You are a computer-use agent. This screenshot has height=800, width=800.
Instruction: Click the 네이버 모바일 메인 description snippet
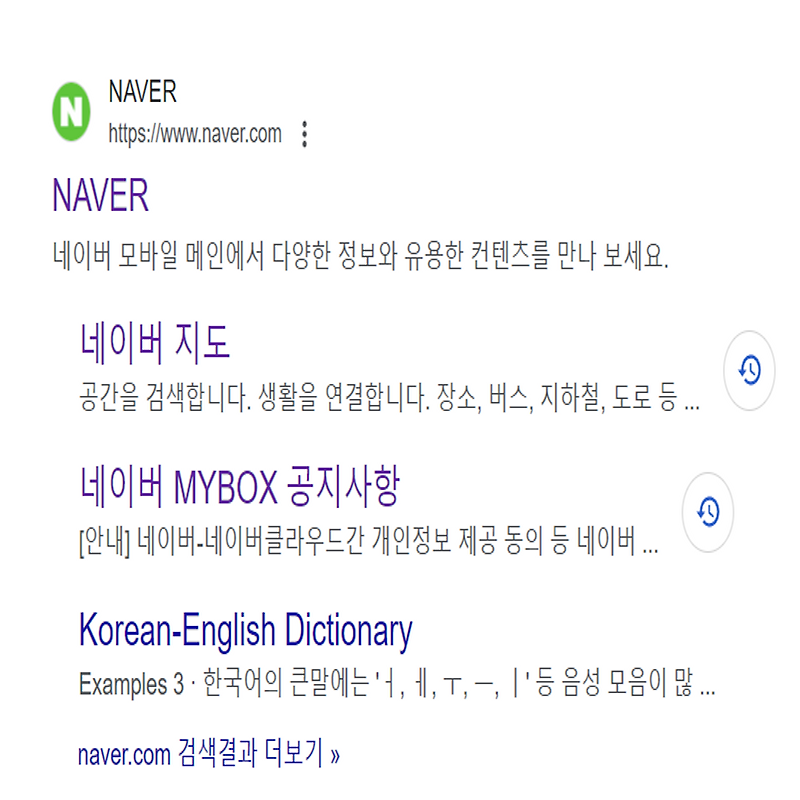(x=360, y=255)
